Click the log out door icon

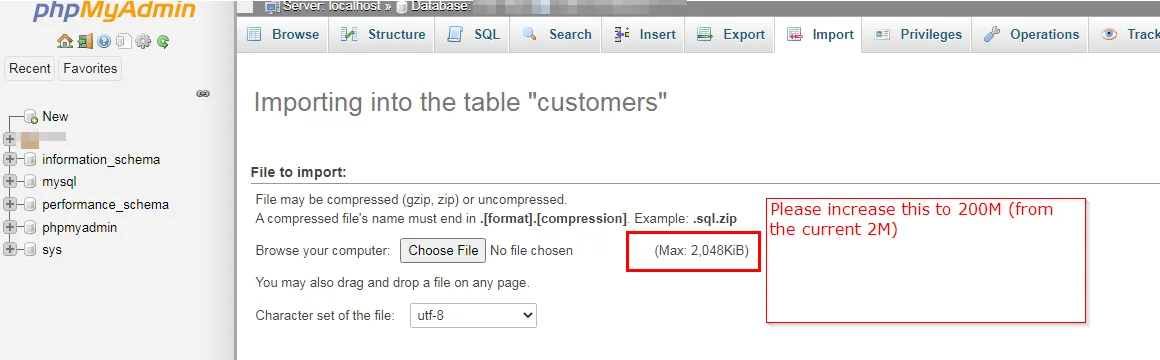pyautogui.click(x=85, y=41)
